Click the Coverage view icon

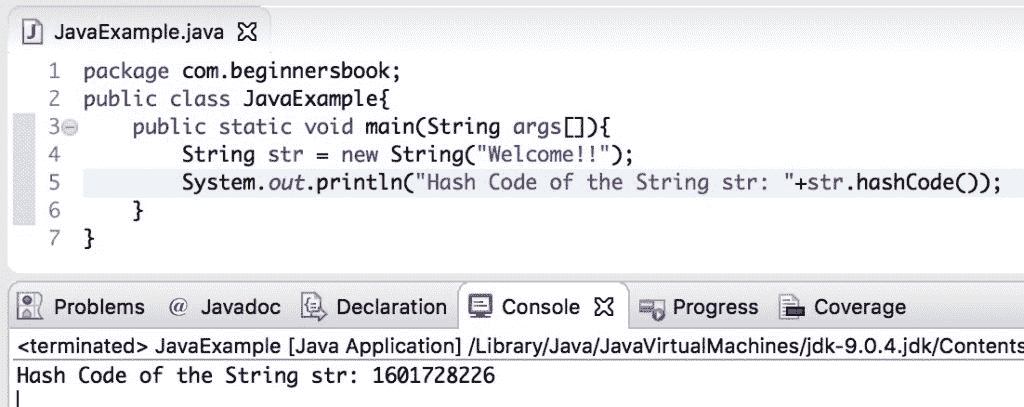click(792, 307)
